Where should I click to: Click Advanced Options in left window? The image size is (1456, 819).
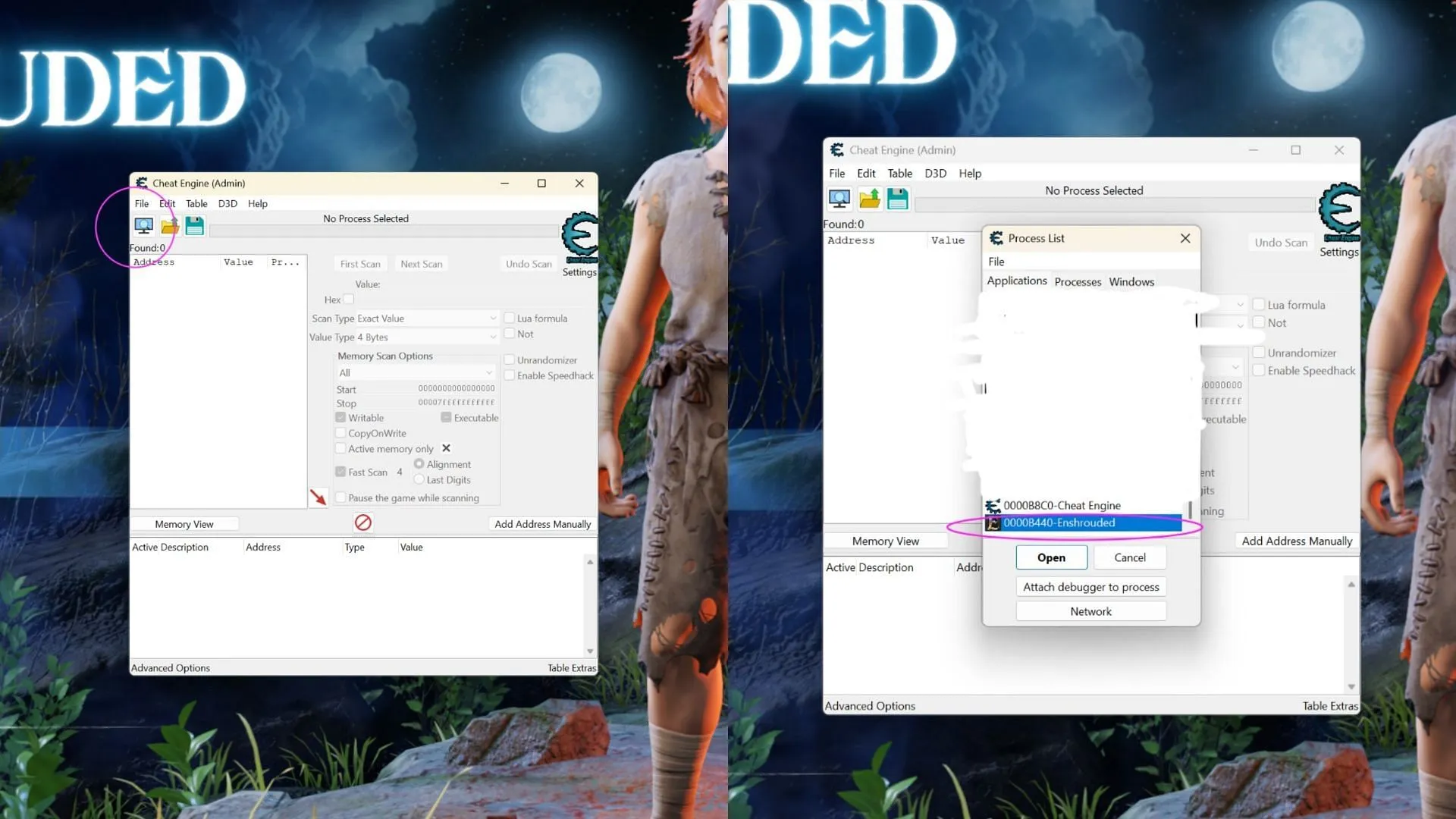(x=171, y=668)
